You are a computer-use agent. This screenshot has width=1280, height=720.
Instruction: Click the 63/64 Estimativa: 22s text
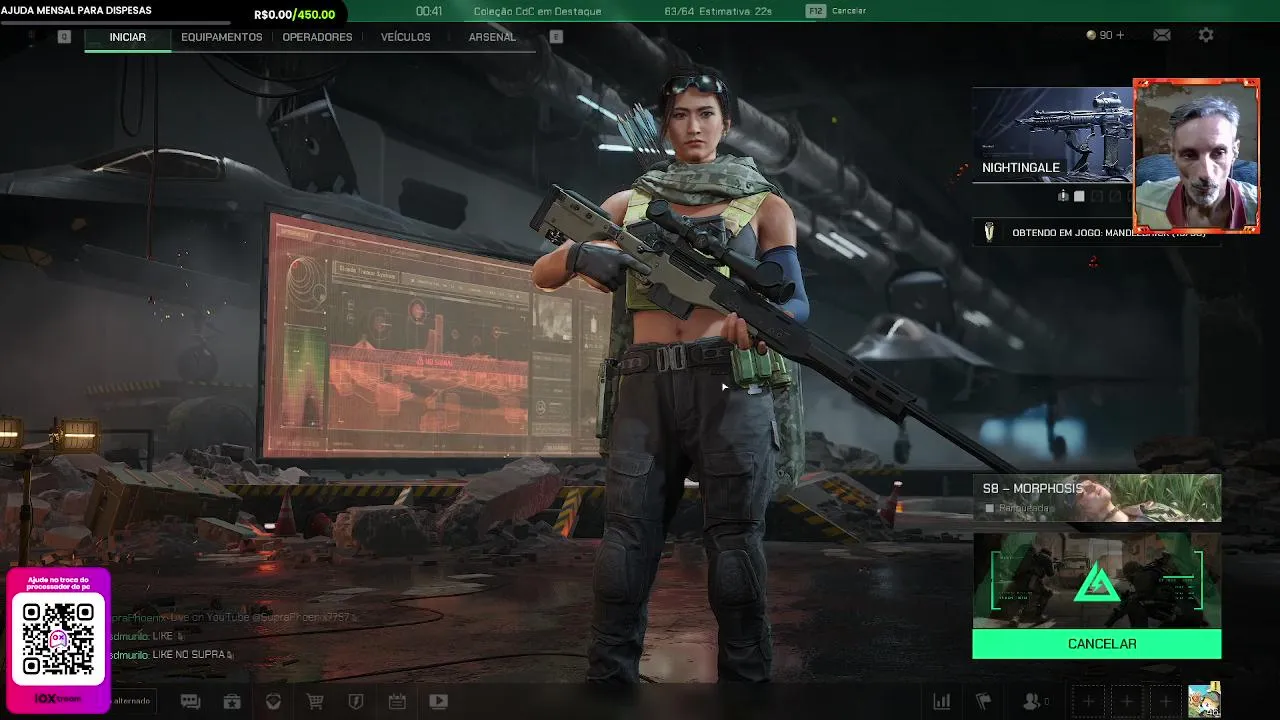pos(718,11)
